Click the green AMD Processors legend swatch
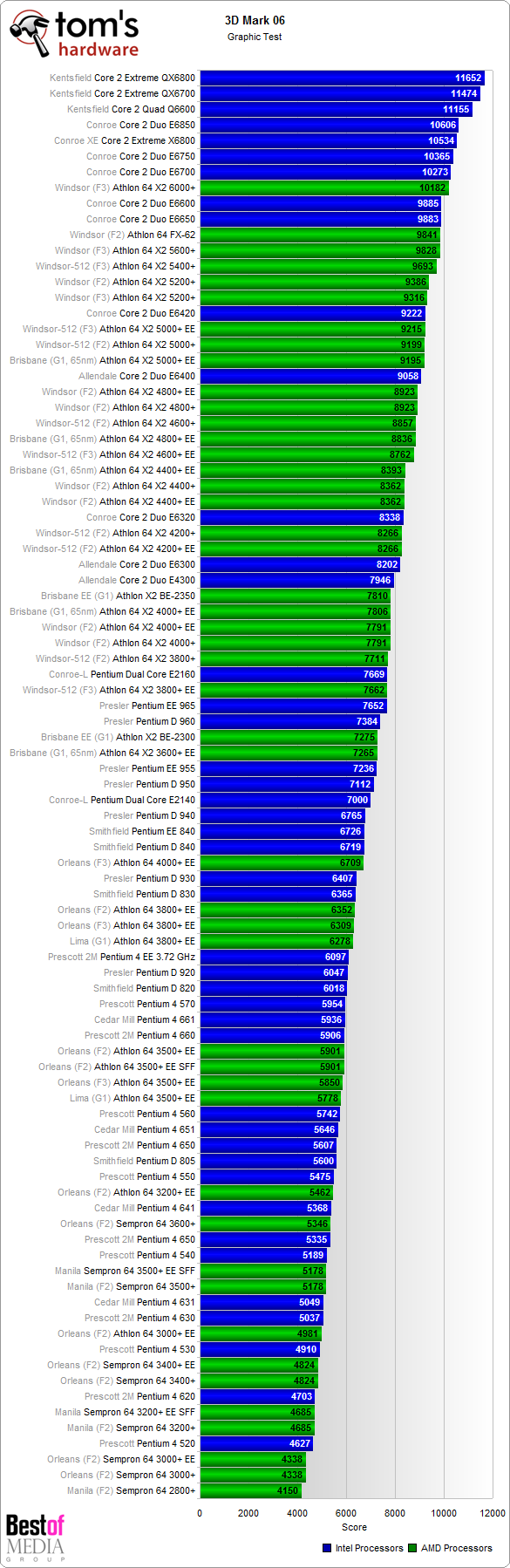 412,1549
